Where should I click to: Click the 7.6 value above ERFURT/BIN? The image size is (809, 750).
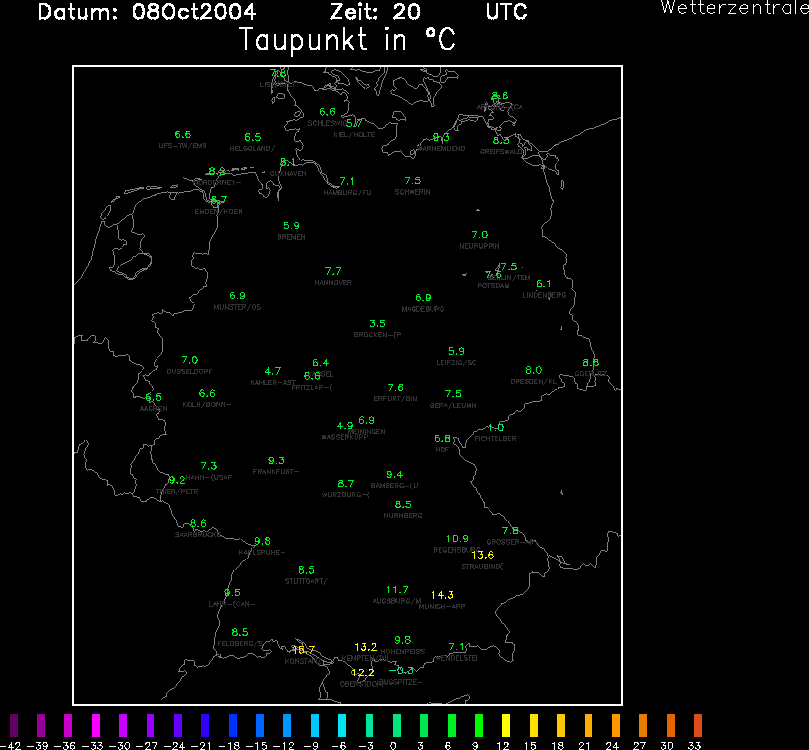coord(396,388)
